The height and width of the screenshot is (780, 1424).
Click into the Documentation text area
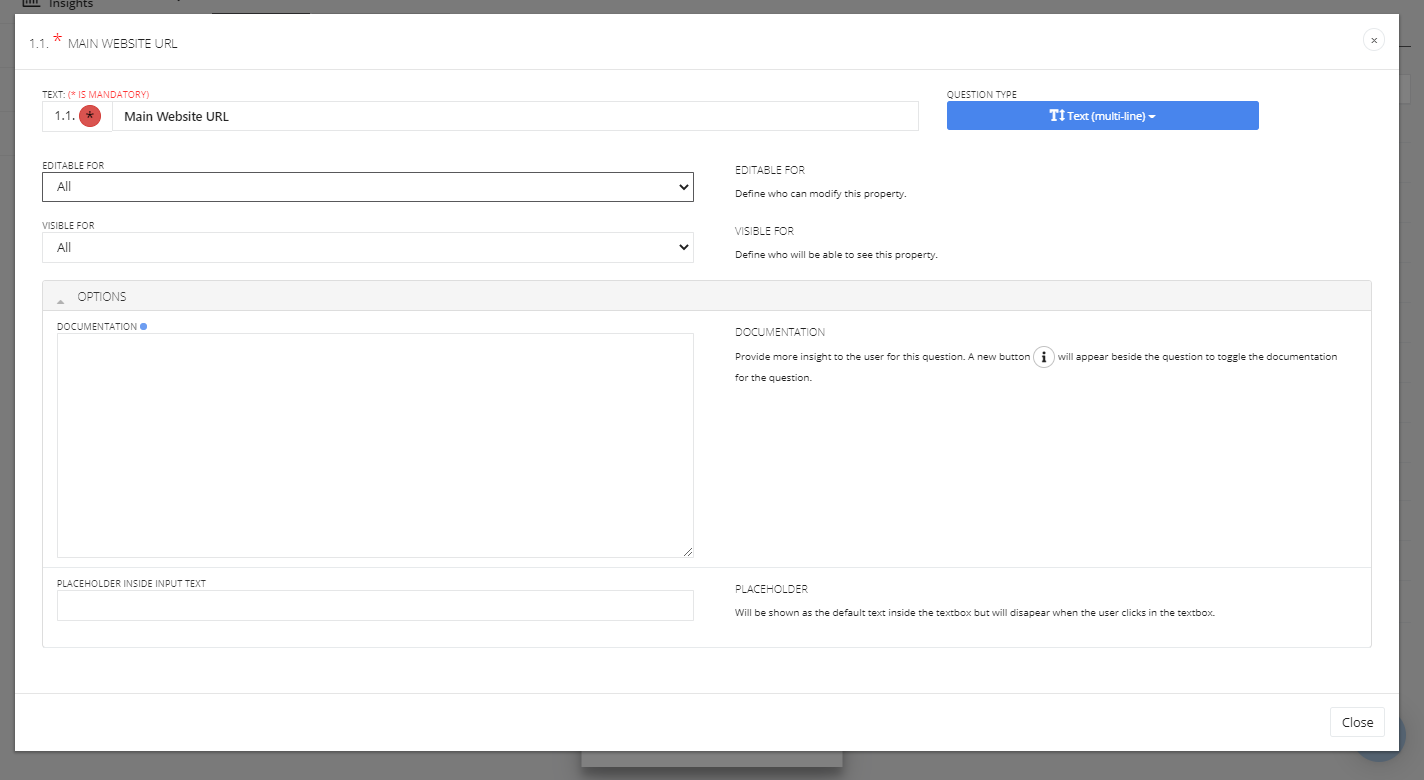coord(375,445)
